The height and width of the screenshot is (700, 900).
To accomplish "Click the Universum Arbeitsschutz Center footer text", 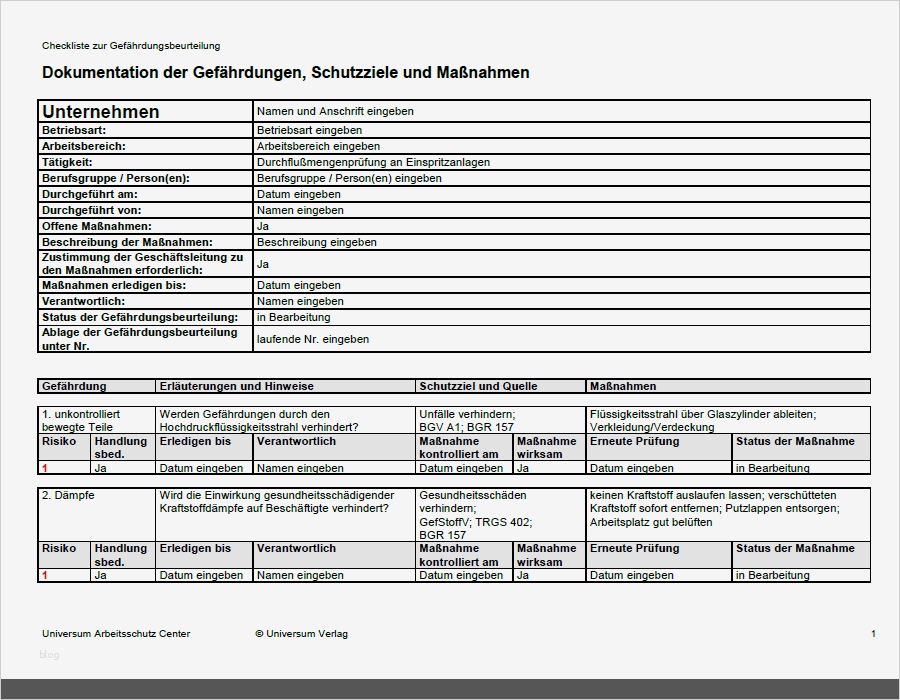I will click(x=117, y=633).
